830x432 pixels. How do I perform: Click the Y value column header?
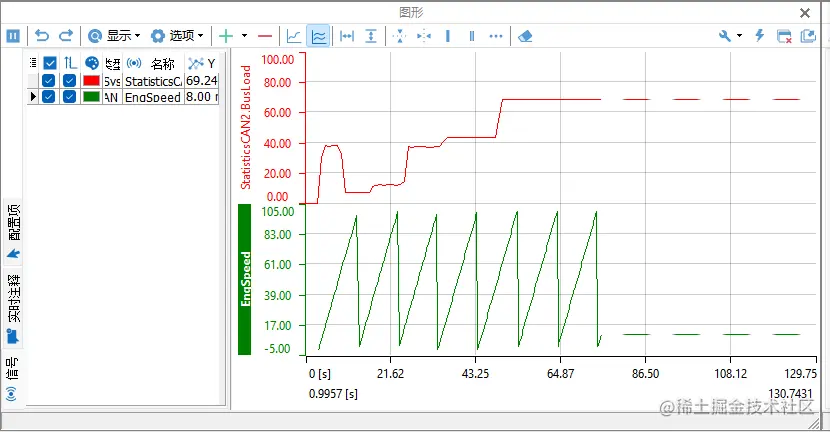tap(202, 64)
